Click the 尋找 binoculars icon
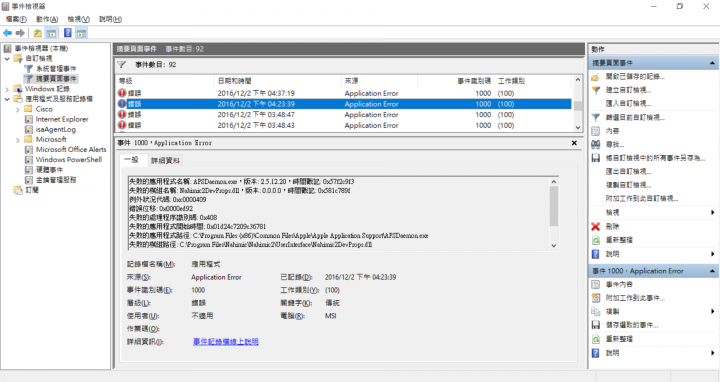 [596, 145]
